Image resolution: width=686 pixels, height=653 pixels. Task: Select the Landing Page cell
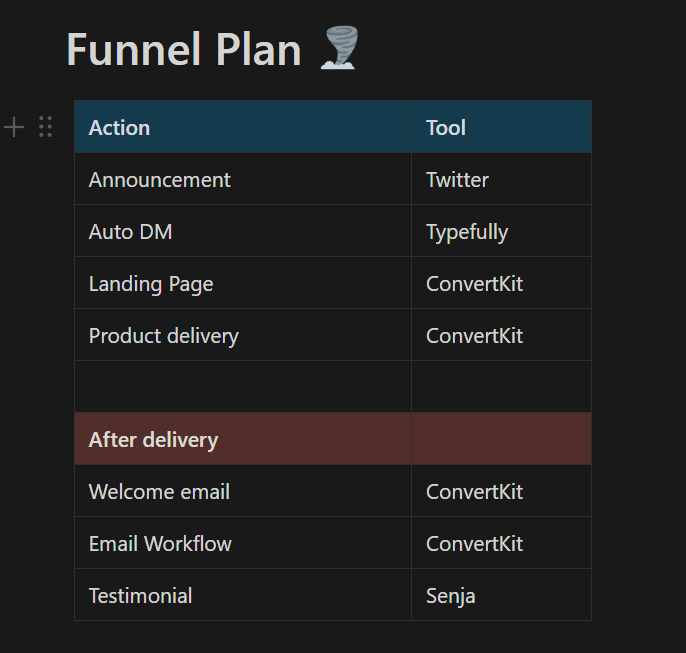tap(243, 283)
